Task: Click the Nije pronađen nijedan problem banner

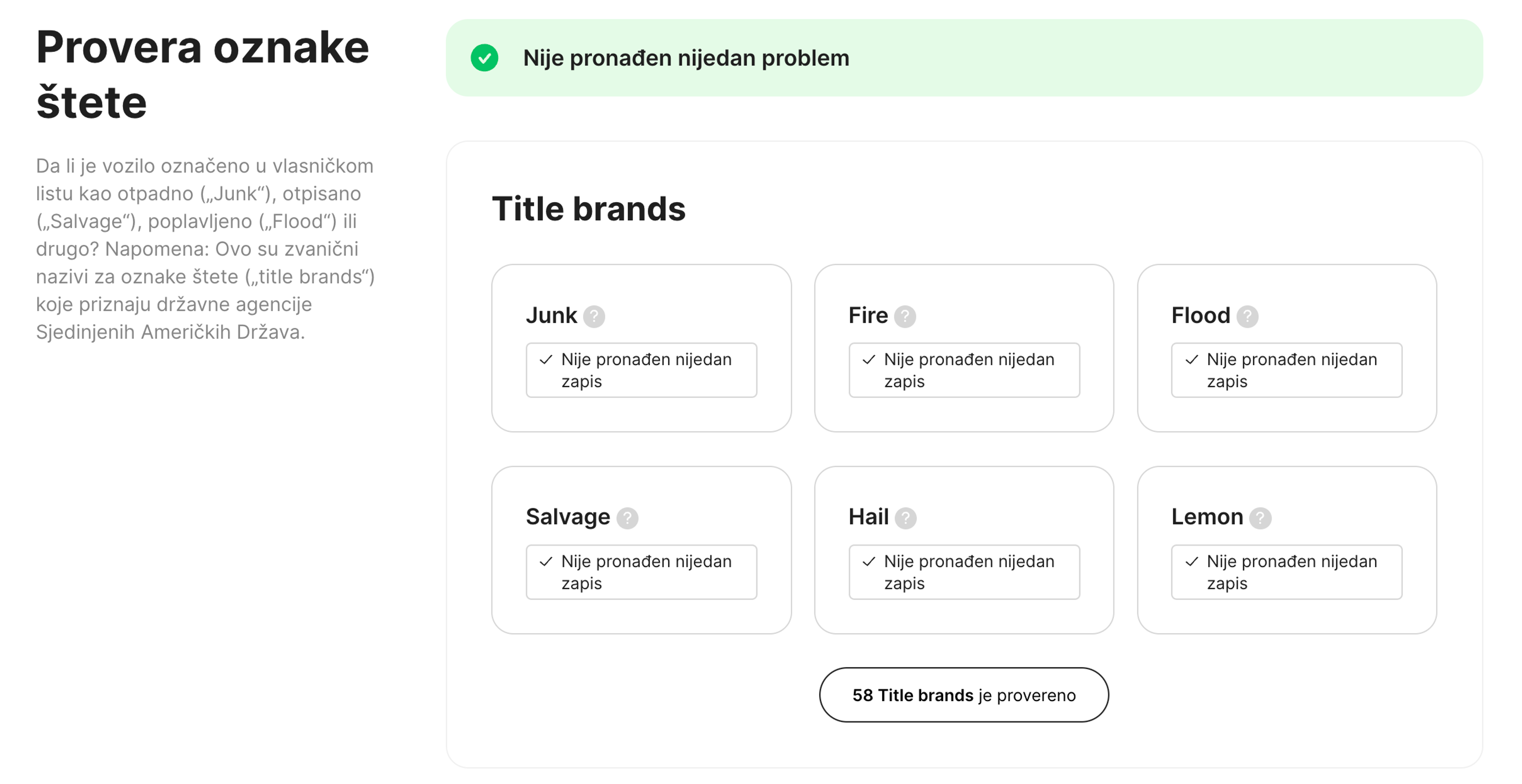Action: [x=964, y=58]
